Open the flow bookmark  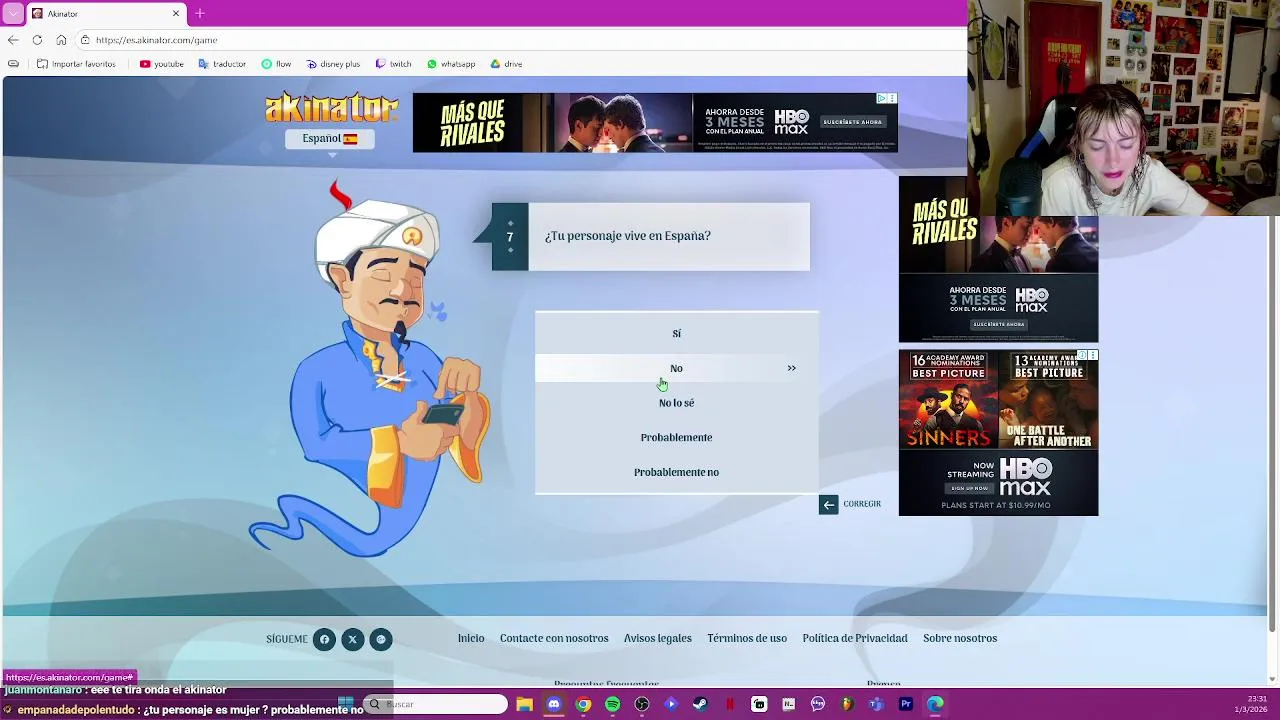click(x=276, y=64)
